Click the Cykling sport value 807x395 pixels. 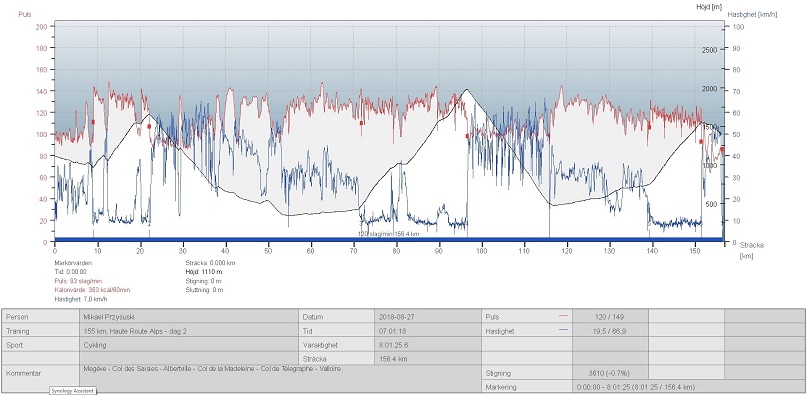[x=95, y=345]
